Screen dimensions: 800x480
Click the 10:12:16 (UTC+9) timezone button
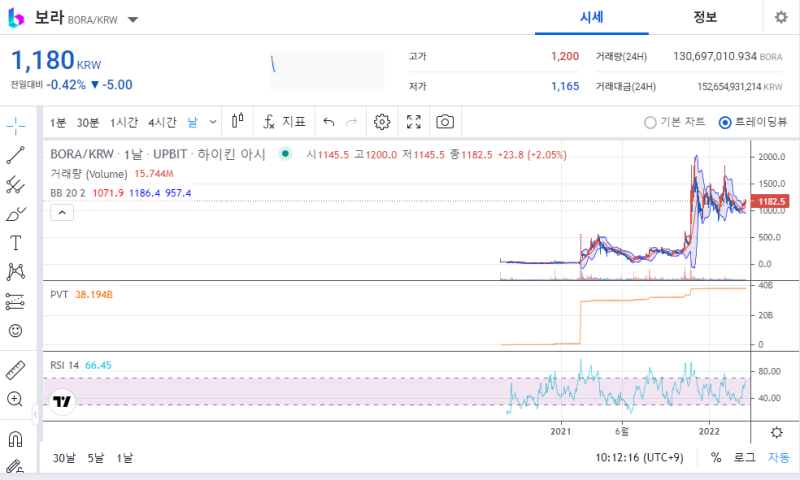click(639, 458)
